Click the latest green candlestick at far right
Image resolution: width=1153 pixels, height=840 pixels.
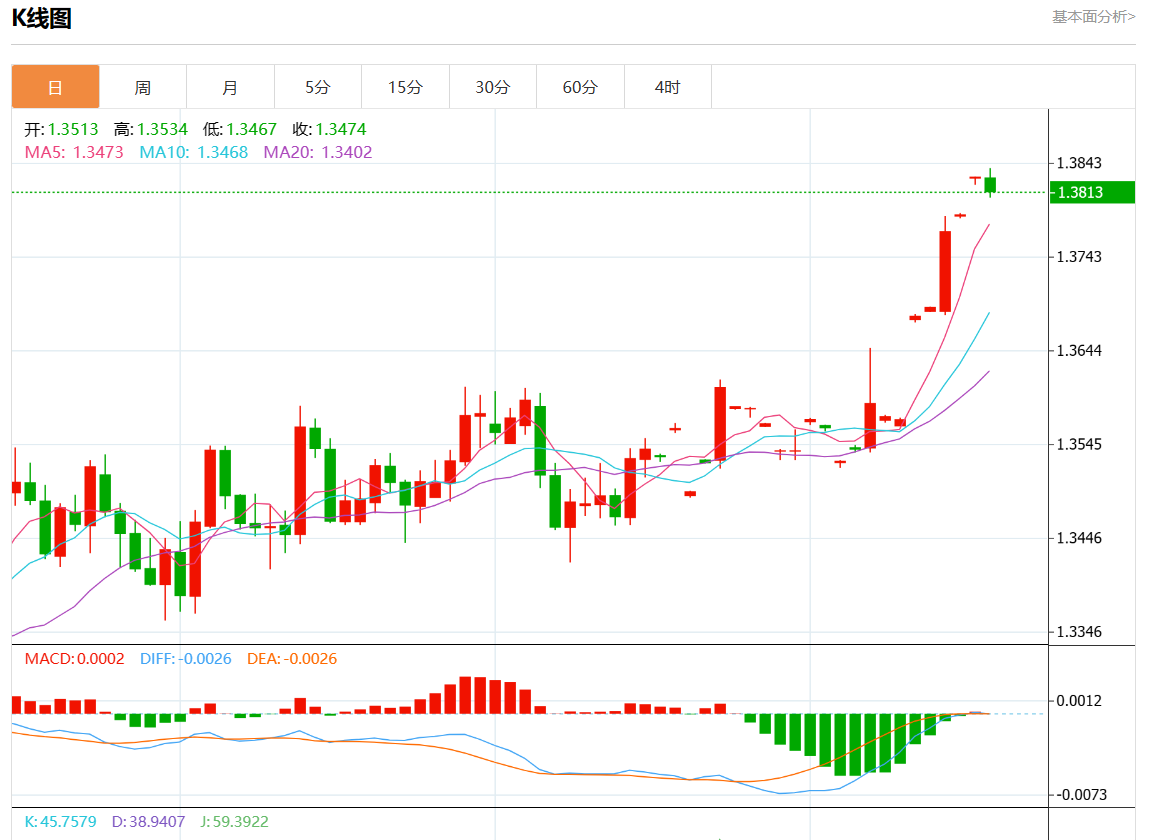click(990, 184)
